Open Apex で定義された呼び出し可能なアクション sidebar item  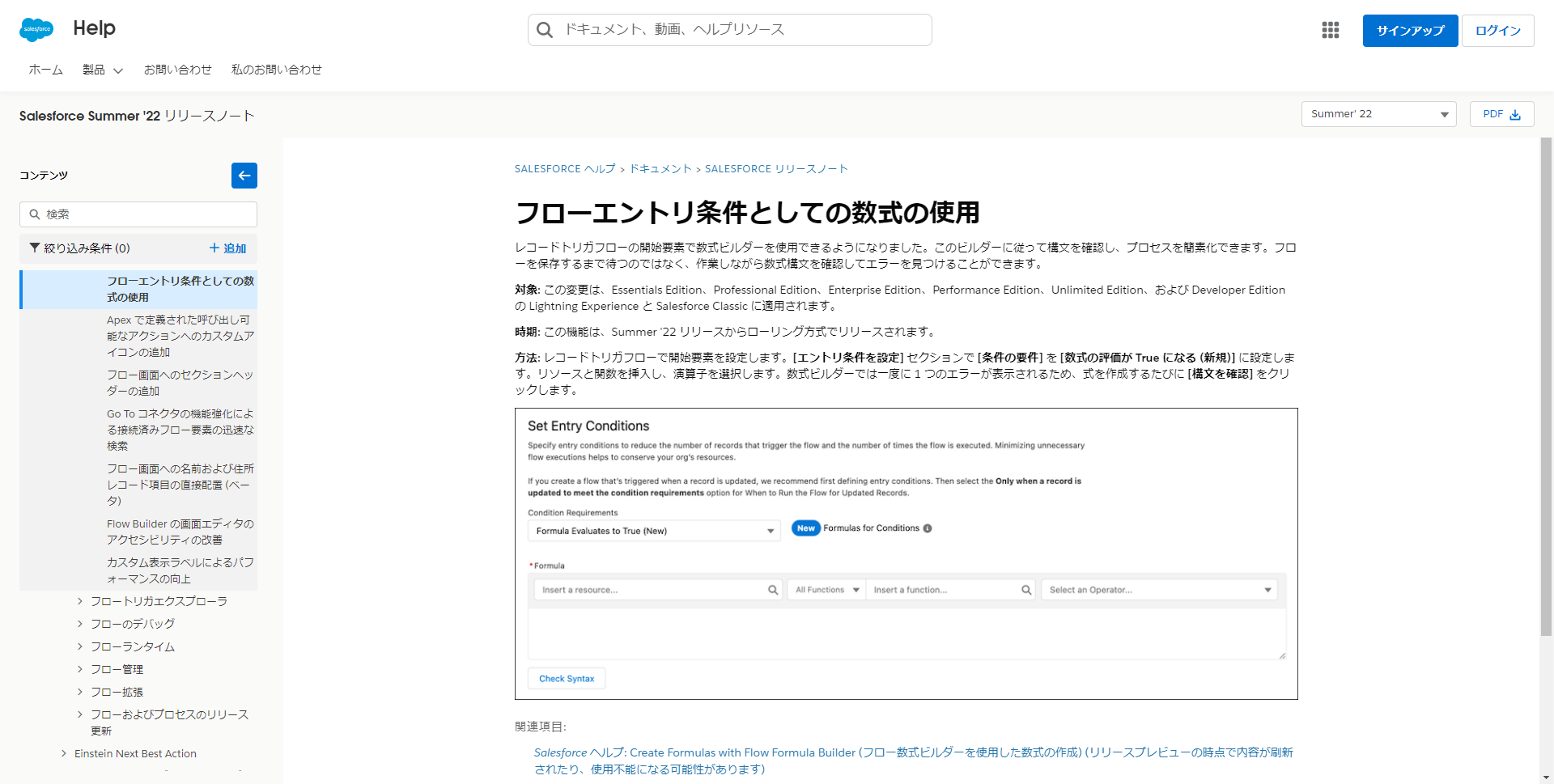pyautogui.click(x=180, y=336)
